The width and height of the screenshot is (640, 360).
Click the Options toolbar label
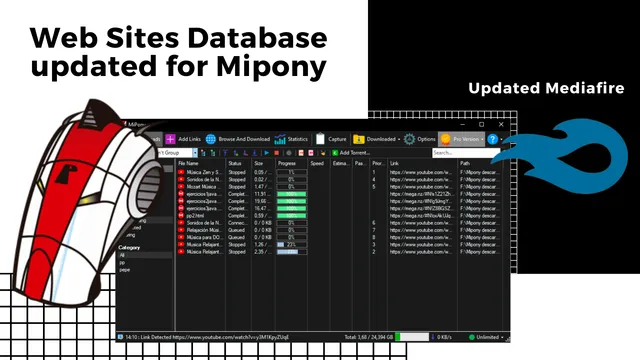[x=427, y=139]
